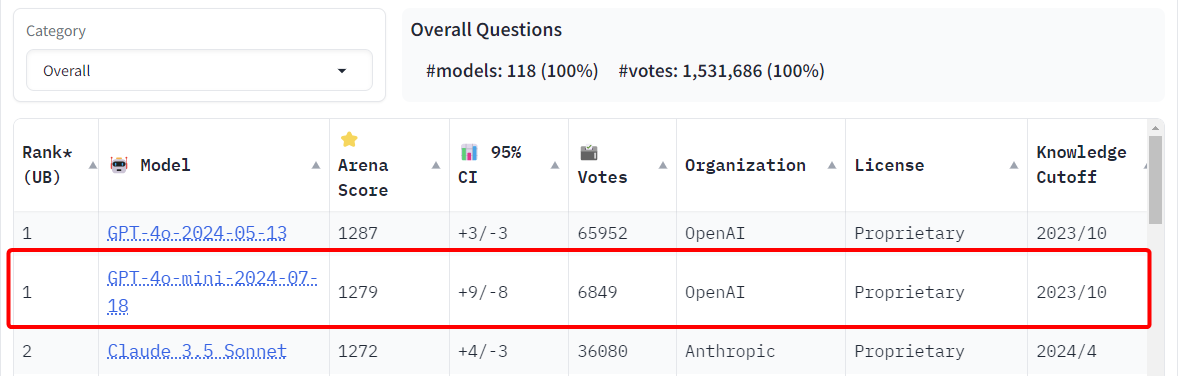Sort by Model column arrow
The width and height of the screenshot is (1181, 376).
pyautogui.click(x=316, y=165)
